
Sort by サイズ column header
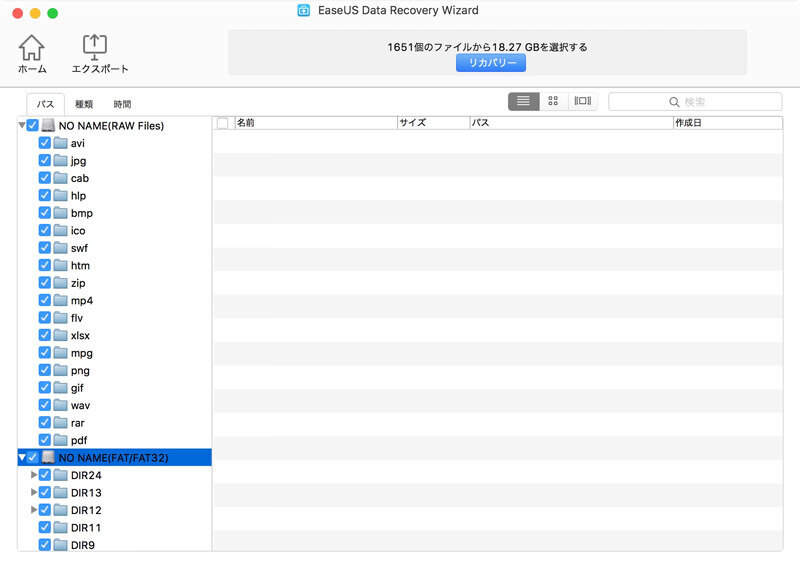tap(433, 123)
